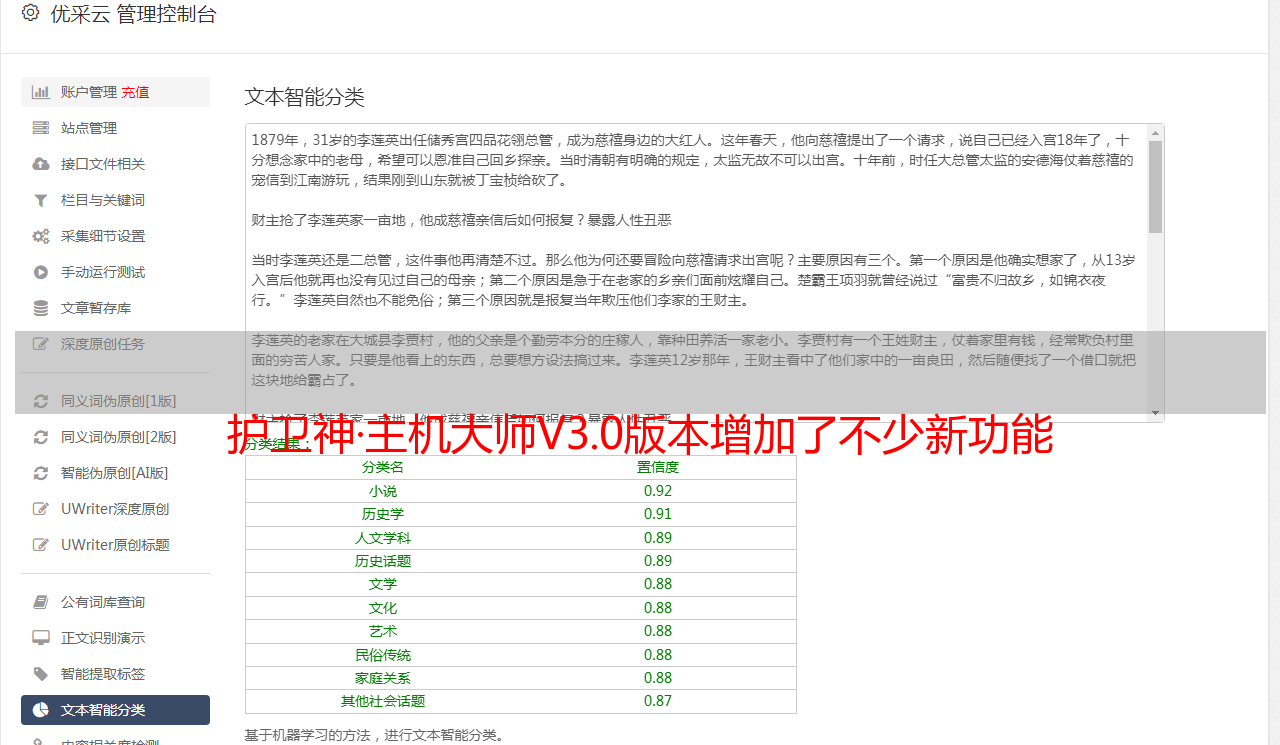This screenshot has height=745, width=1280.
Task: Click the text area scrollbar down arrow
Action: coord(1156,413)
